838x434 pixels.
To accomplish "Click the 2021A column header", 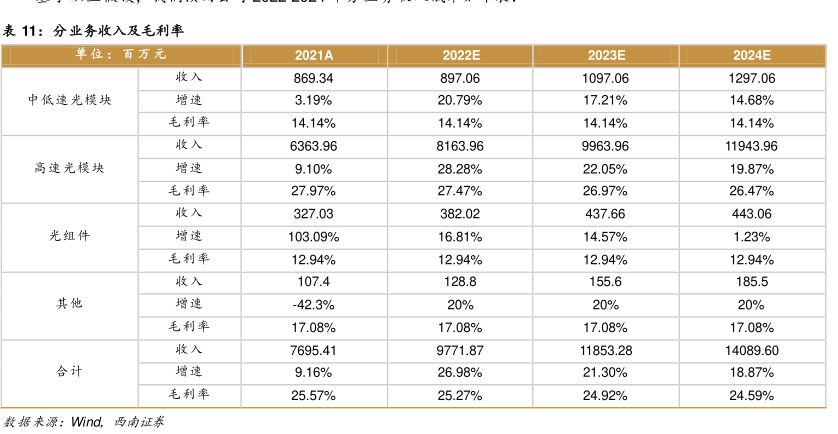I will 313,55.
